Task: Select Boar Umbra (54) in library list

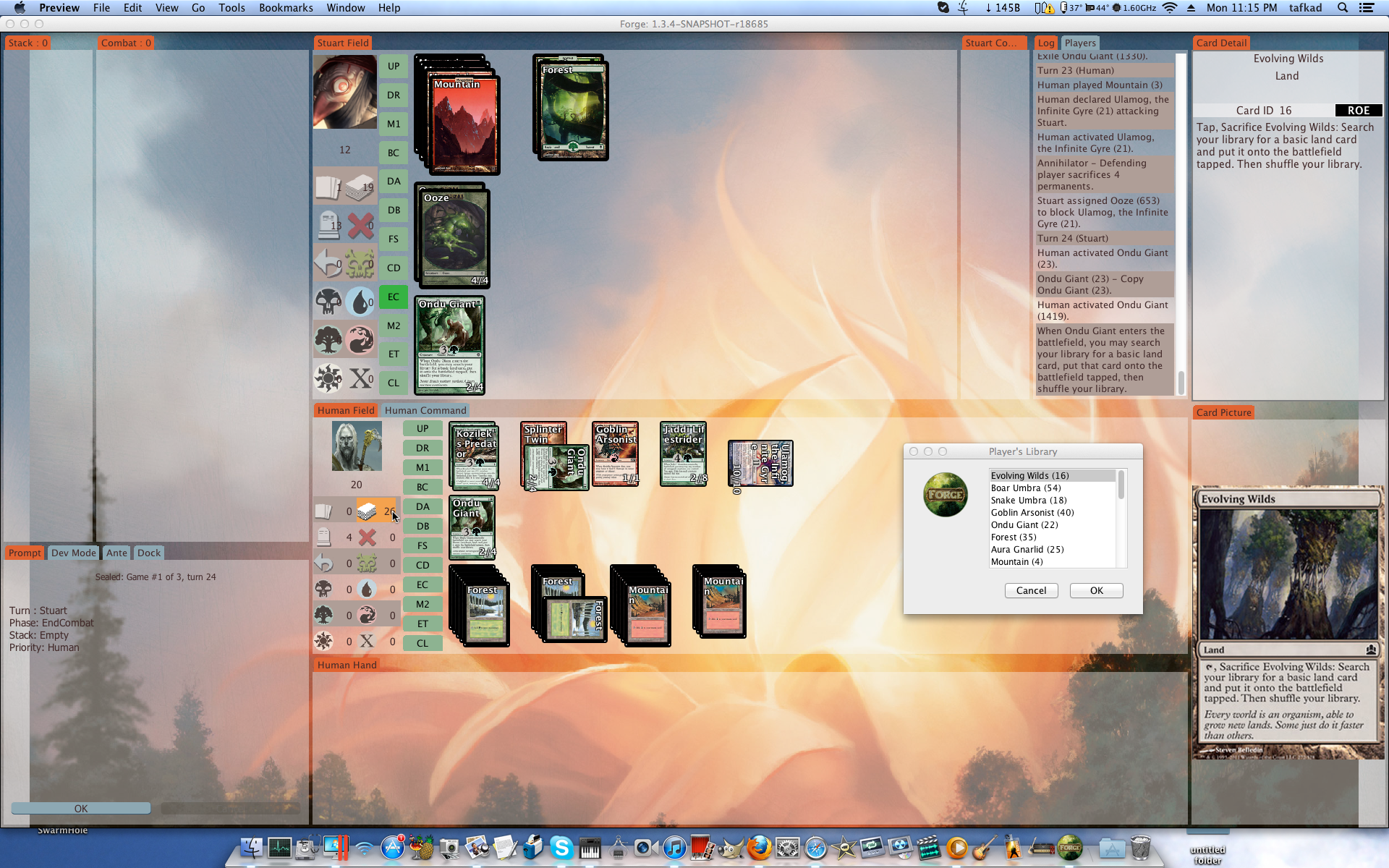Action: pyautogui.click(x=1025, y=488)
